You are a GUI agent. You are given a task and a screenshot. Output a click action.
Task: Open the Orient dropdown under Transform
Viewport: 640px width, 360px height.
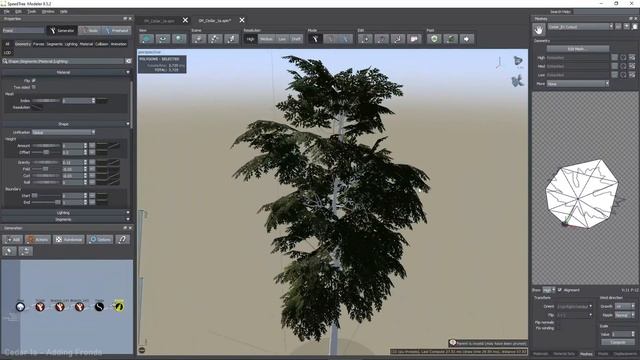click(574, 306)
